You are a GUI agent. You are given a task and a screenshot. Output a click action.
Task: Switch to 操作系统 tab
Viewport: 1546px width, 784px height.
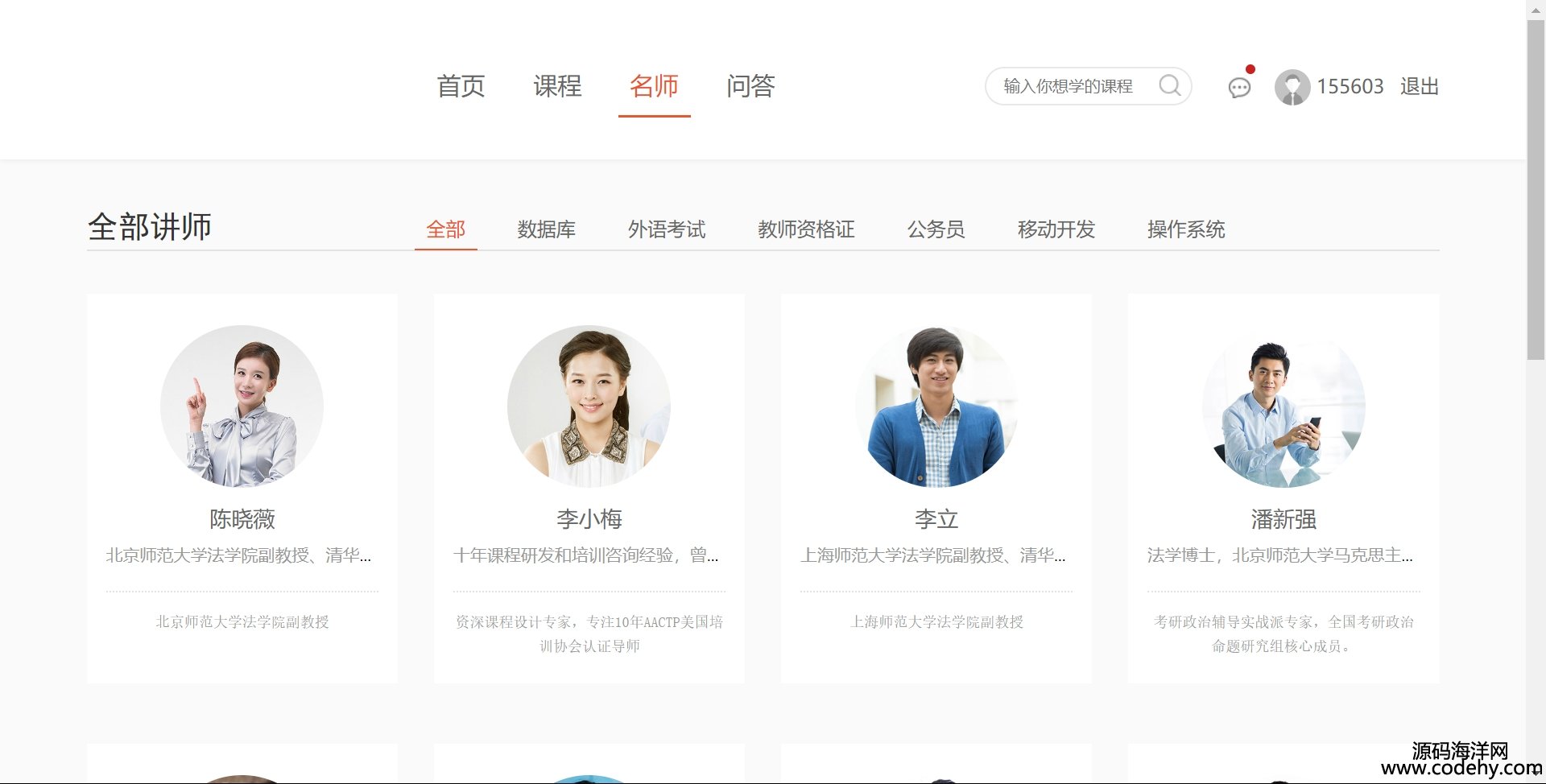(x=1186, y=229)
